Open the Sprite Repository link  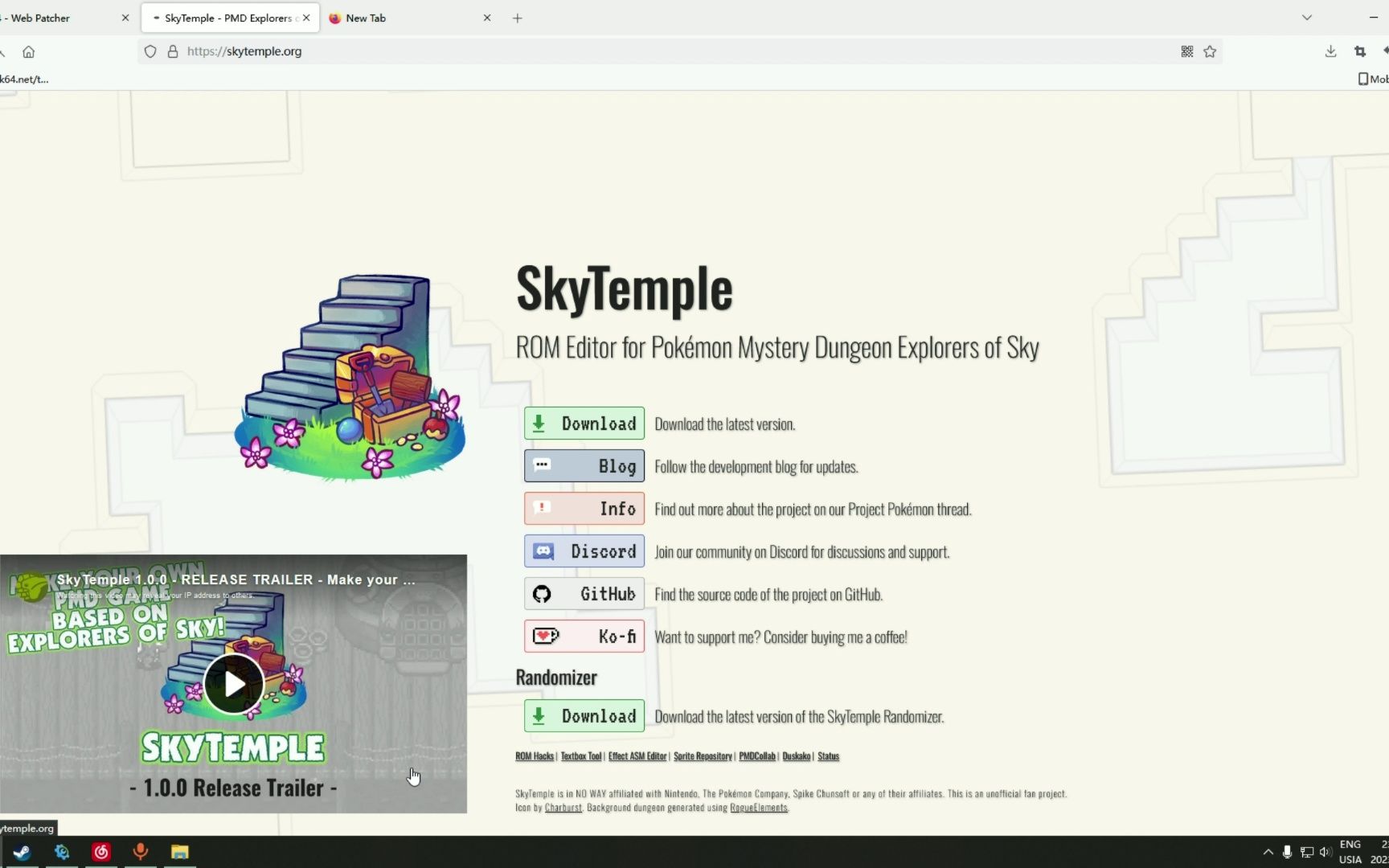703,756
